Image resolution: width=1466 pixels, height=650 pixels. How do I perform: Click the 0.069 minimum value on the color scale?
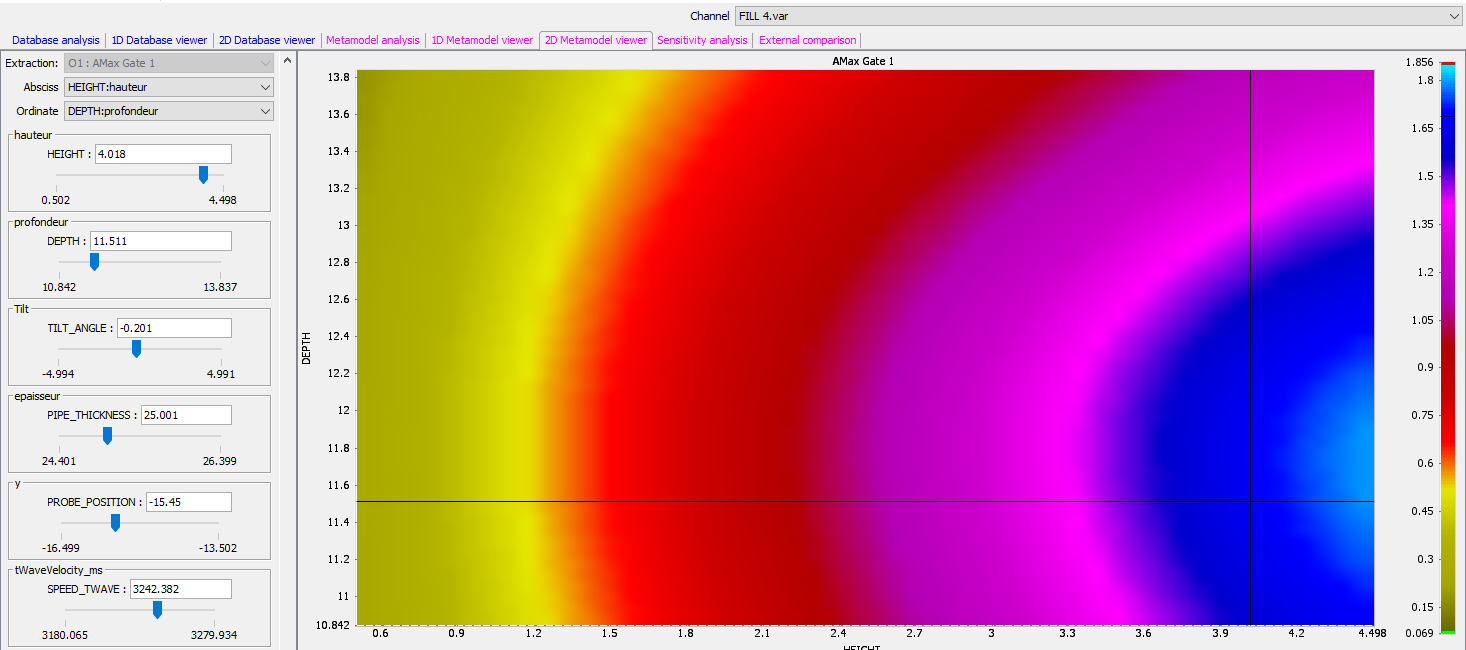(x=1418, y=635)
